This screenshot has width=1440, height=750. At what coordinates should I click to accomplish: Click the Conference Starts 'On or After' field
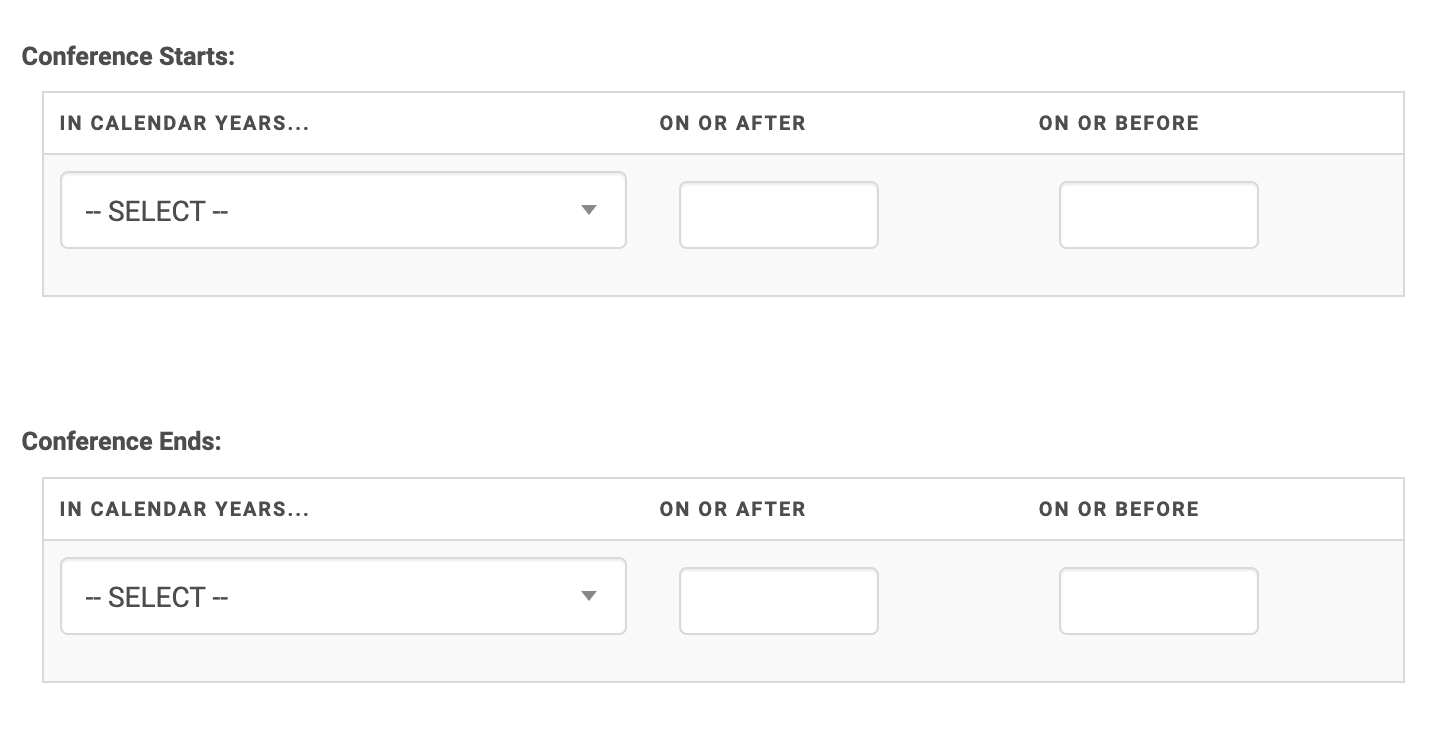click(778, 215)
